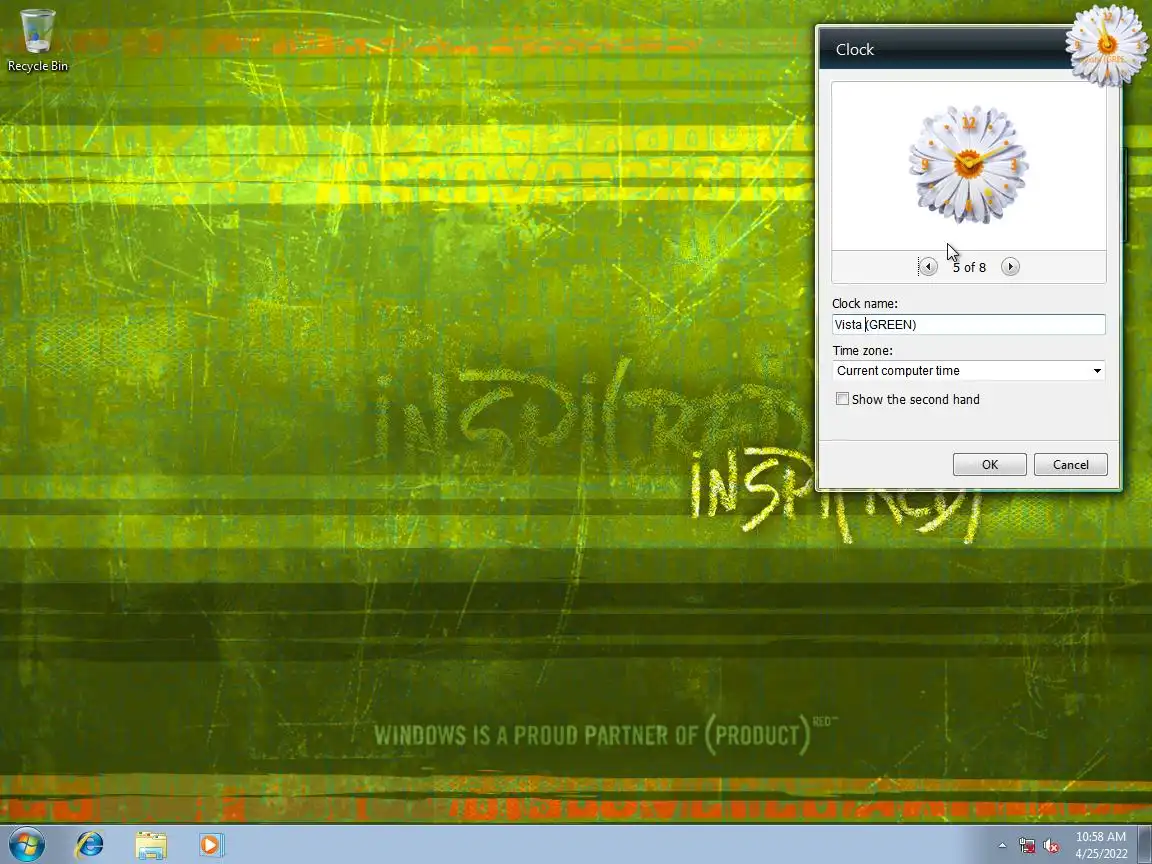This screenshot has width=1152, height=864.
Task: Cancel the Clock dialog
Action: click(x=1070, y=464)
